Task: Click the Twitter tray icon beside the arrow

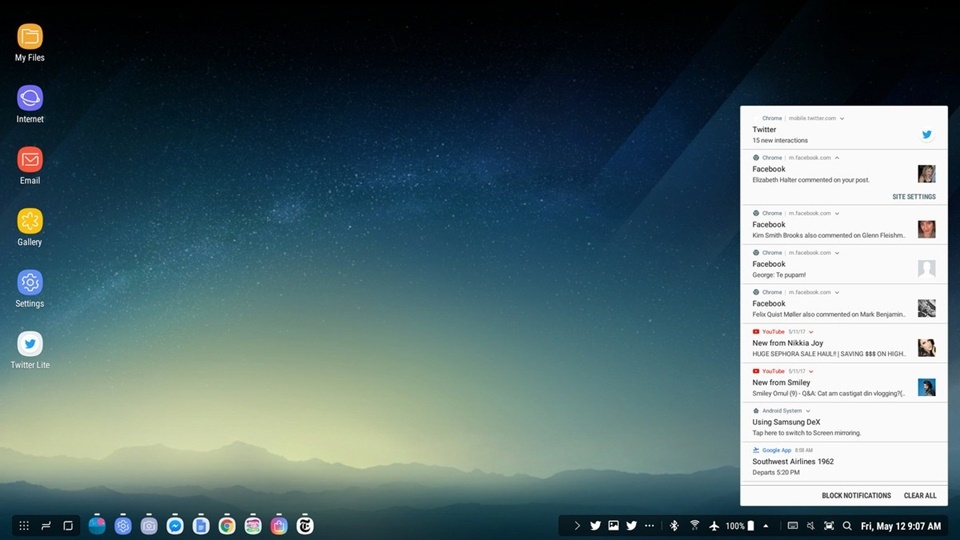Action: (595, 525)
